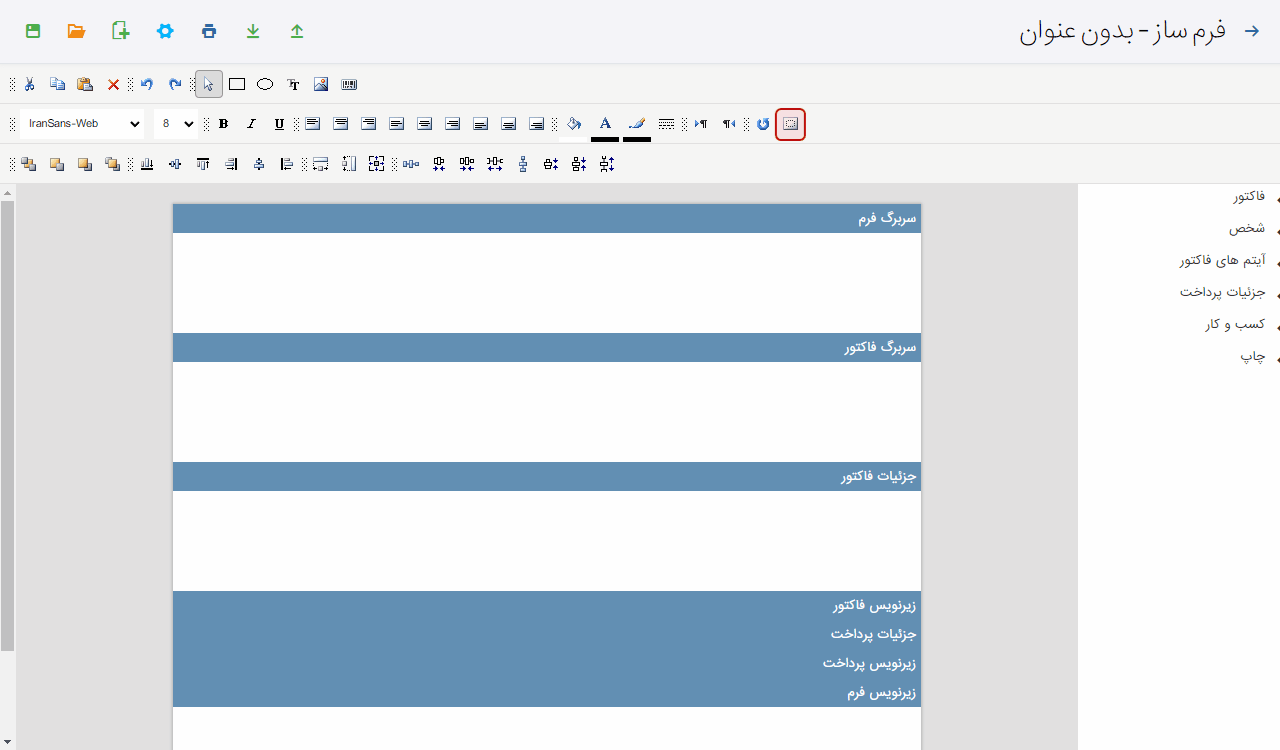The image size is (1280, 750).
Task: Toggle Underline formatting
Action: click(x=279, y=124)
